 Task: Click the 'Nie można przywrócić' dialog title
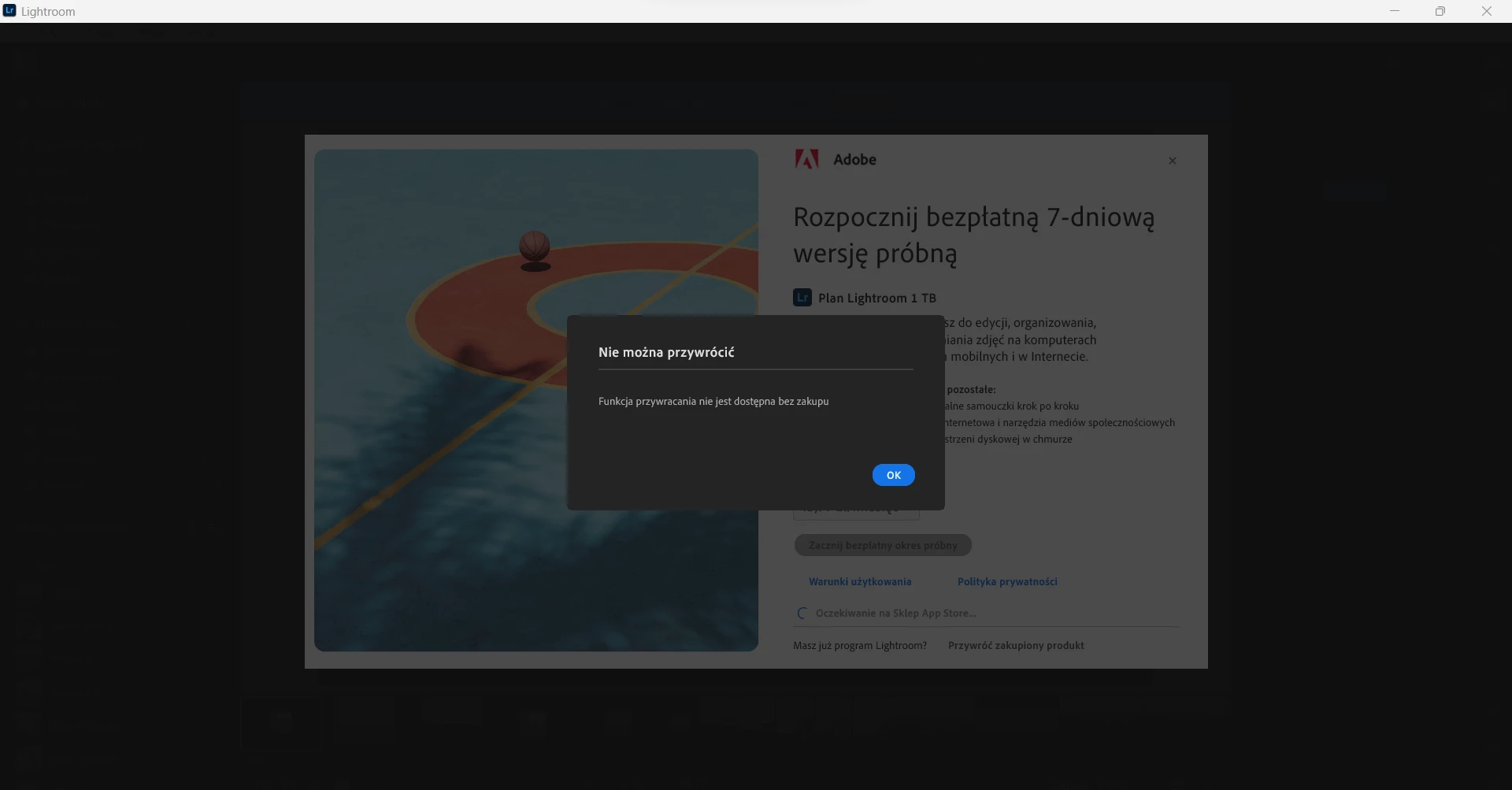(666, 352)
